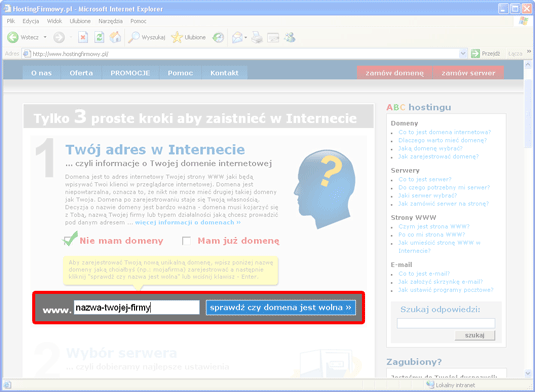Open Co to jest domena internetowa link
535x392 pixels.
click(445, 132)
